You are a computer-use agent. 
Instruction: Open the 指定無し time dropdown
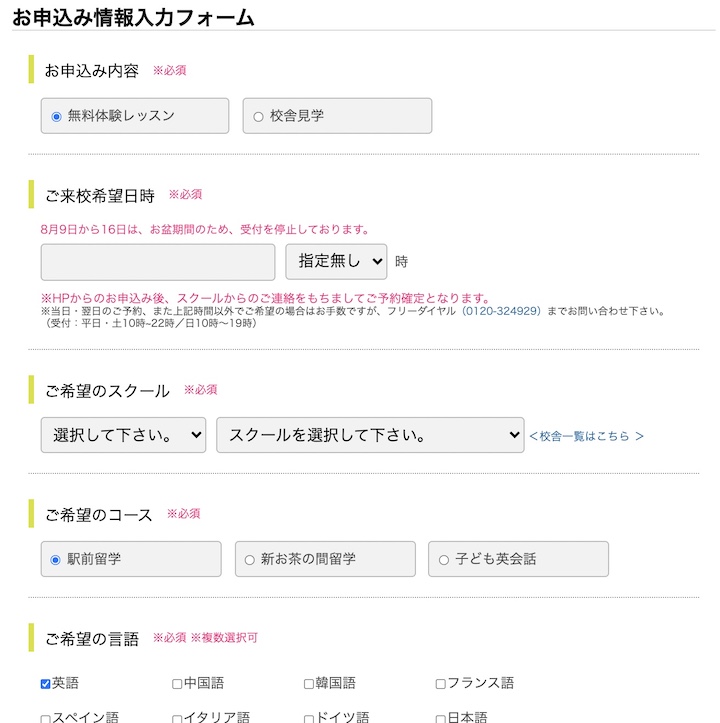336,262
